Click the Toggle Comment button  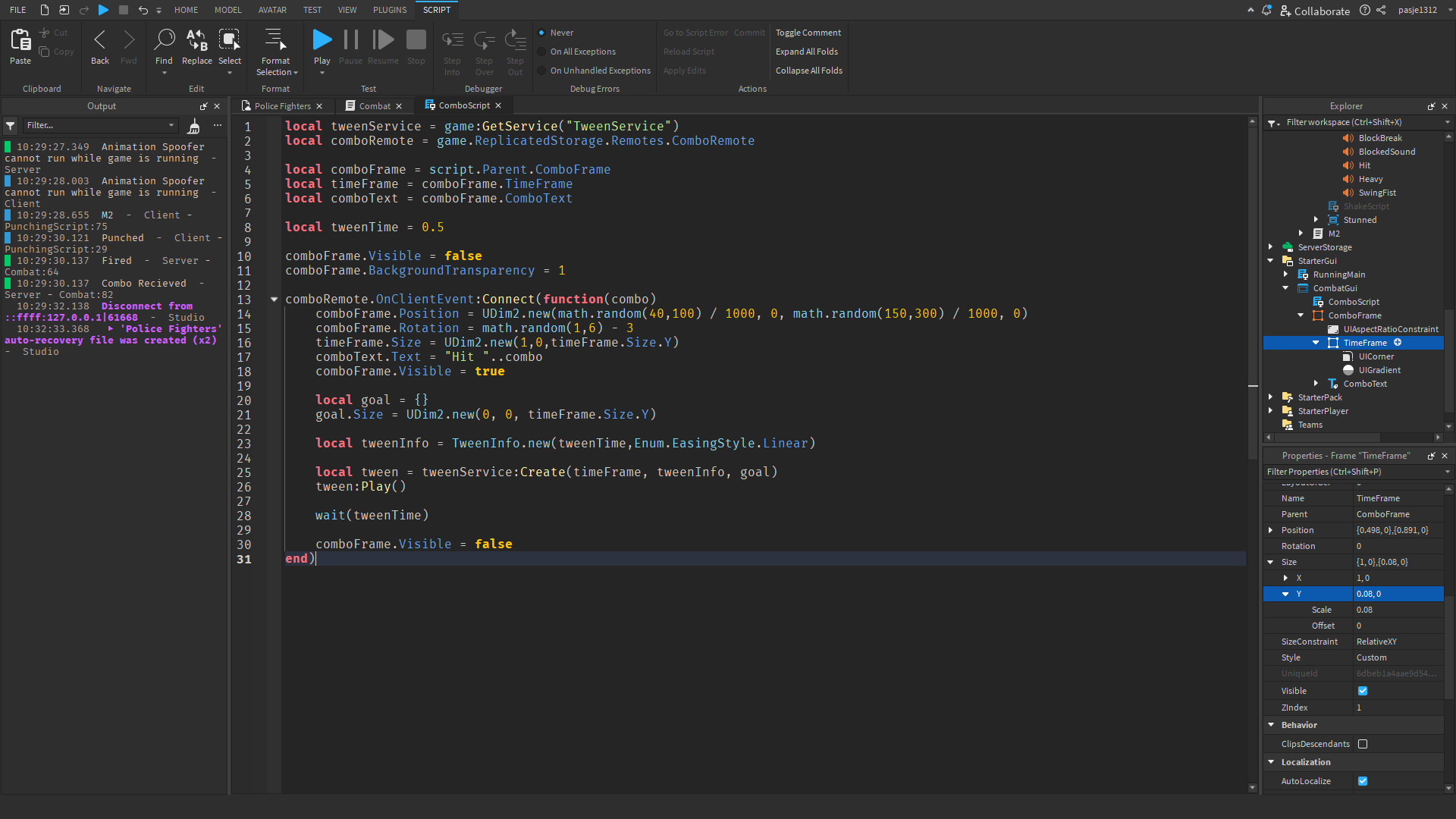pos(808,33)
